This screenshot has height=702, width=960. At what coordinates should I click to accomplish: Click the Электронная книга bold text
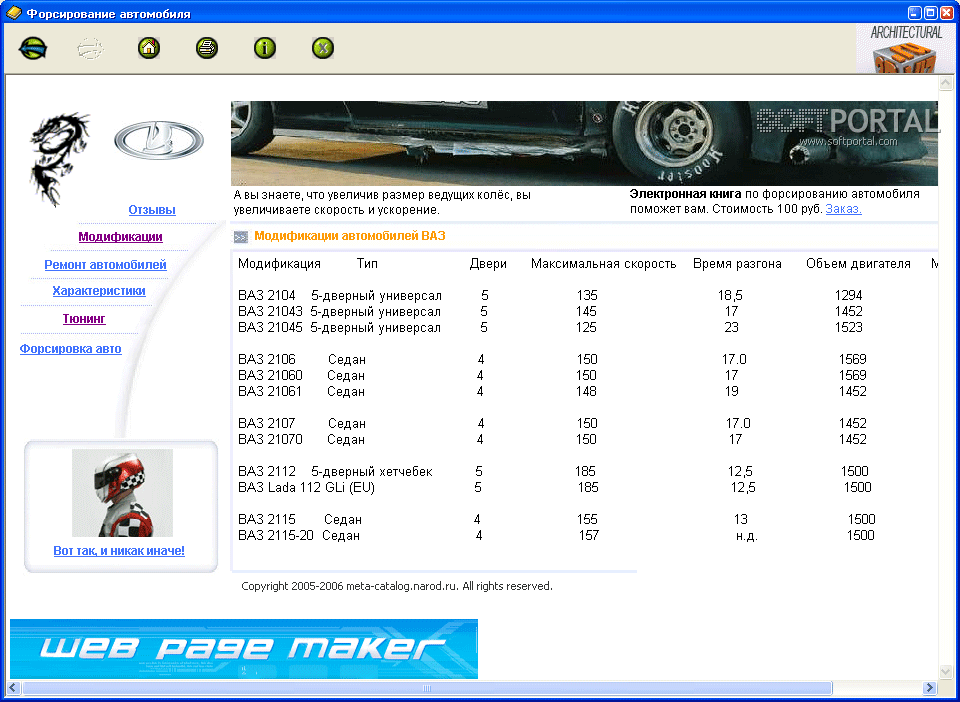point(685,194)
